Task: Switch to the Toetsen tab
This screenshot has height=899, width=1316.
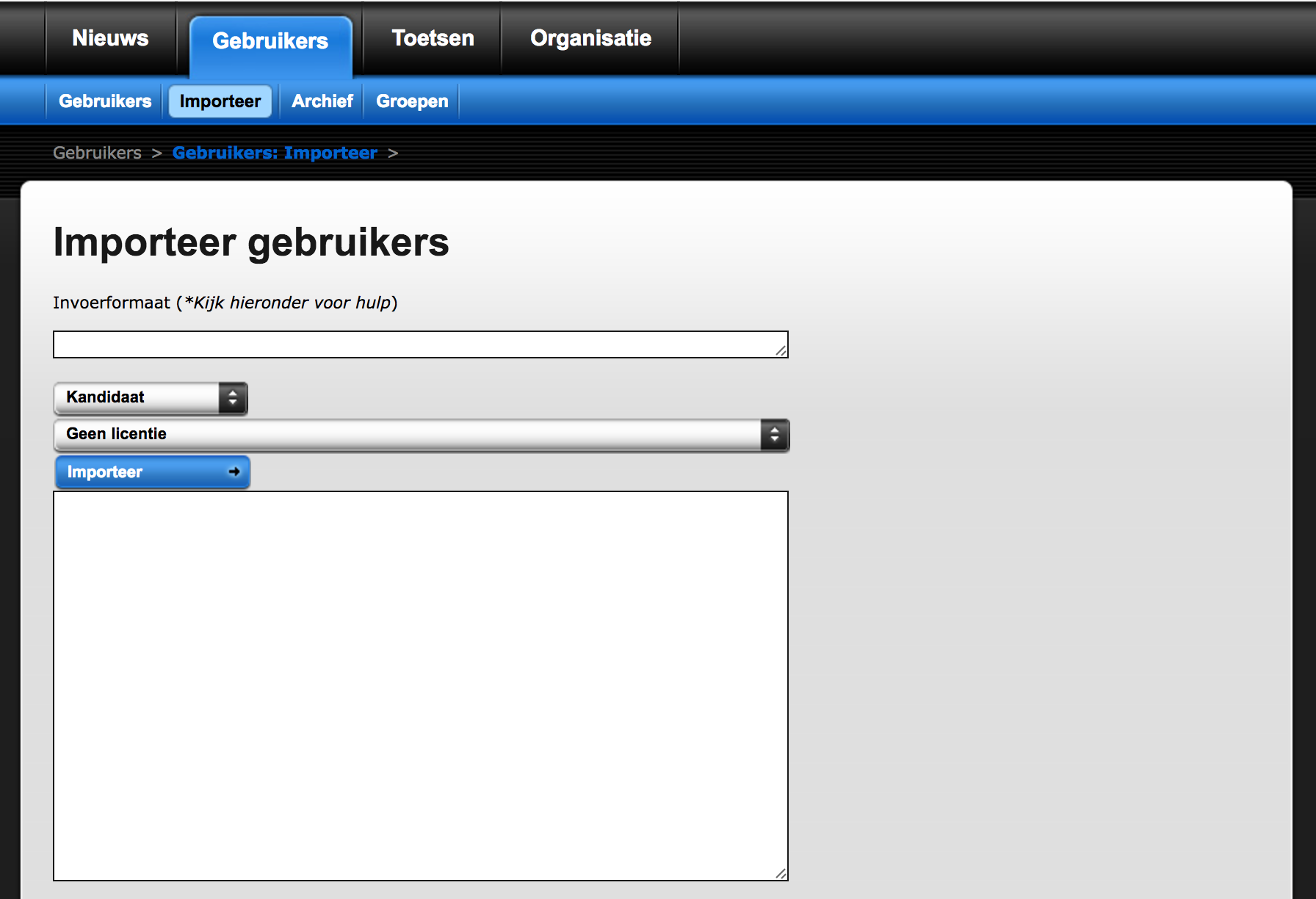Action: 433,38
